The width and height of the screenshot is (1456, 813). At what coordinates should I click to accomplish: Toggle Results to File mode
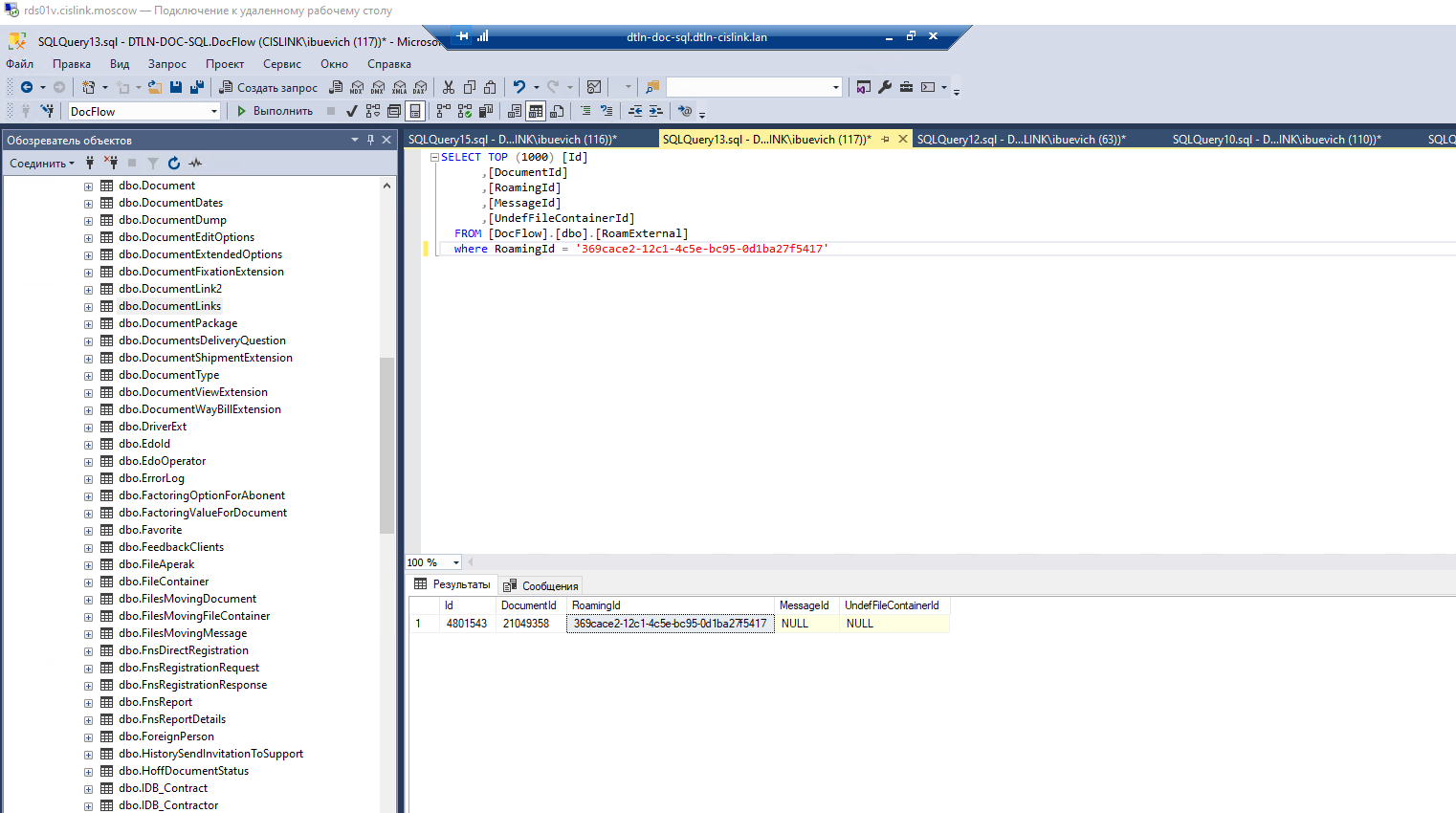point(557,111)
